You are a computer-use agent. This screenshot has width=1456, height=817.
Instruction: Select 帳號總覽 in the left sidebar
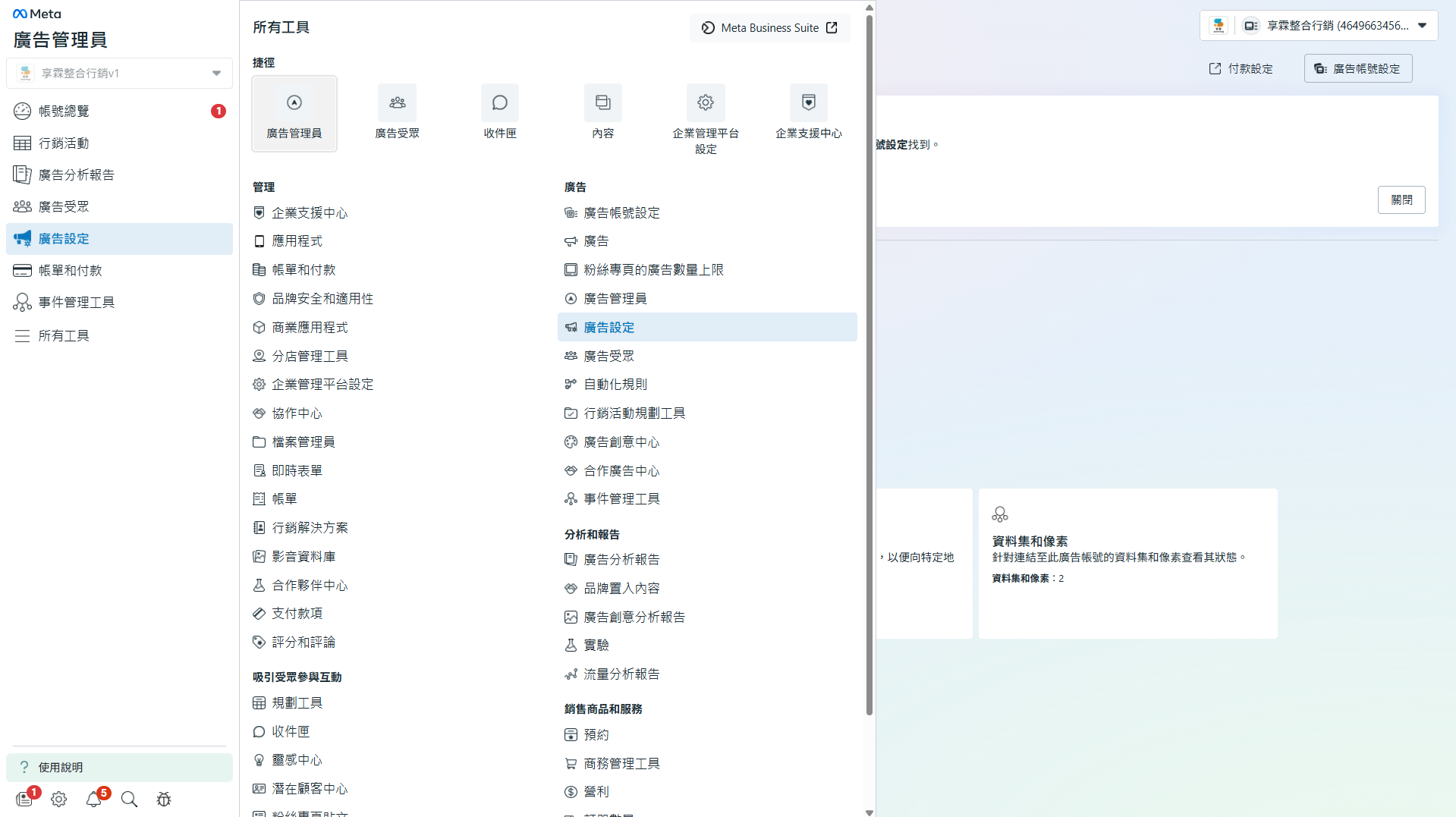tap(64, 112)
